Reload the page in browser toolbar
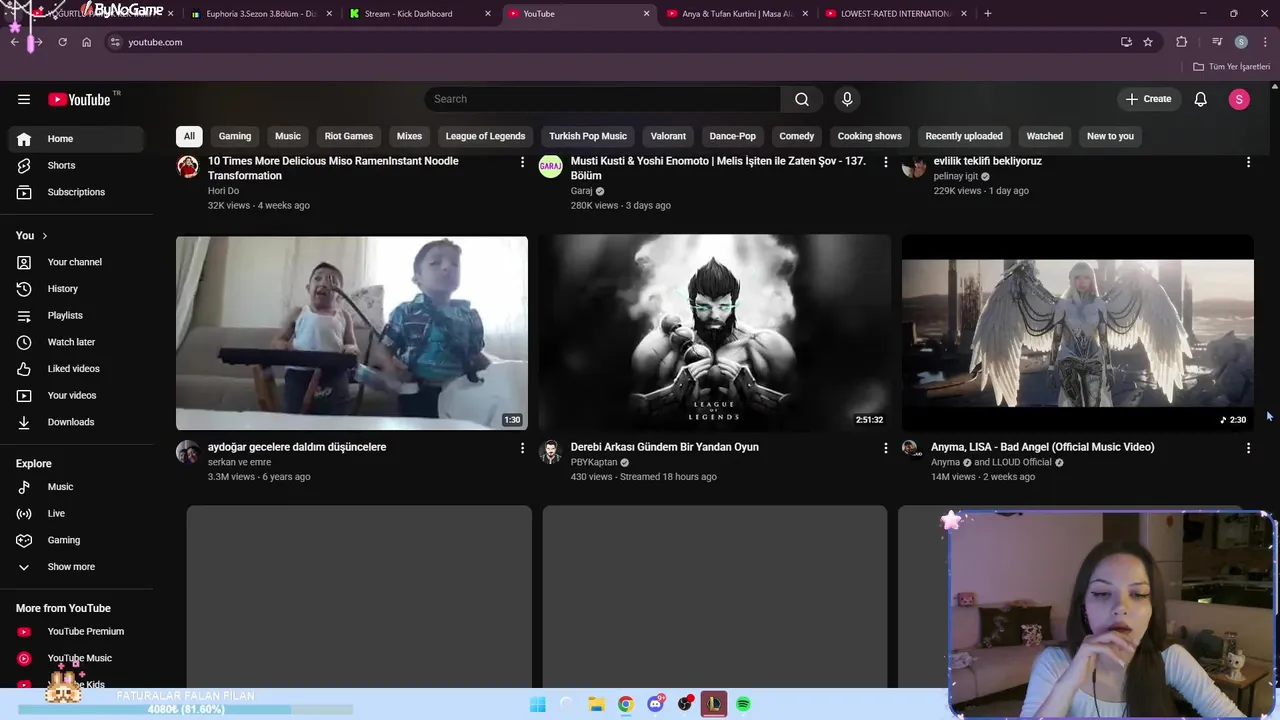1280x720 pixels. pos(62,42)
